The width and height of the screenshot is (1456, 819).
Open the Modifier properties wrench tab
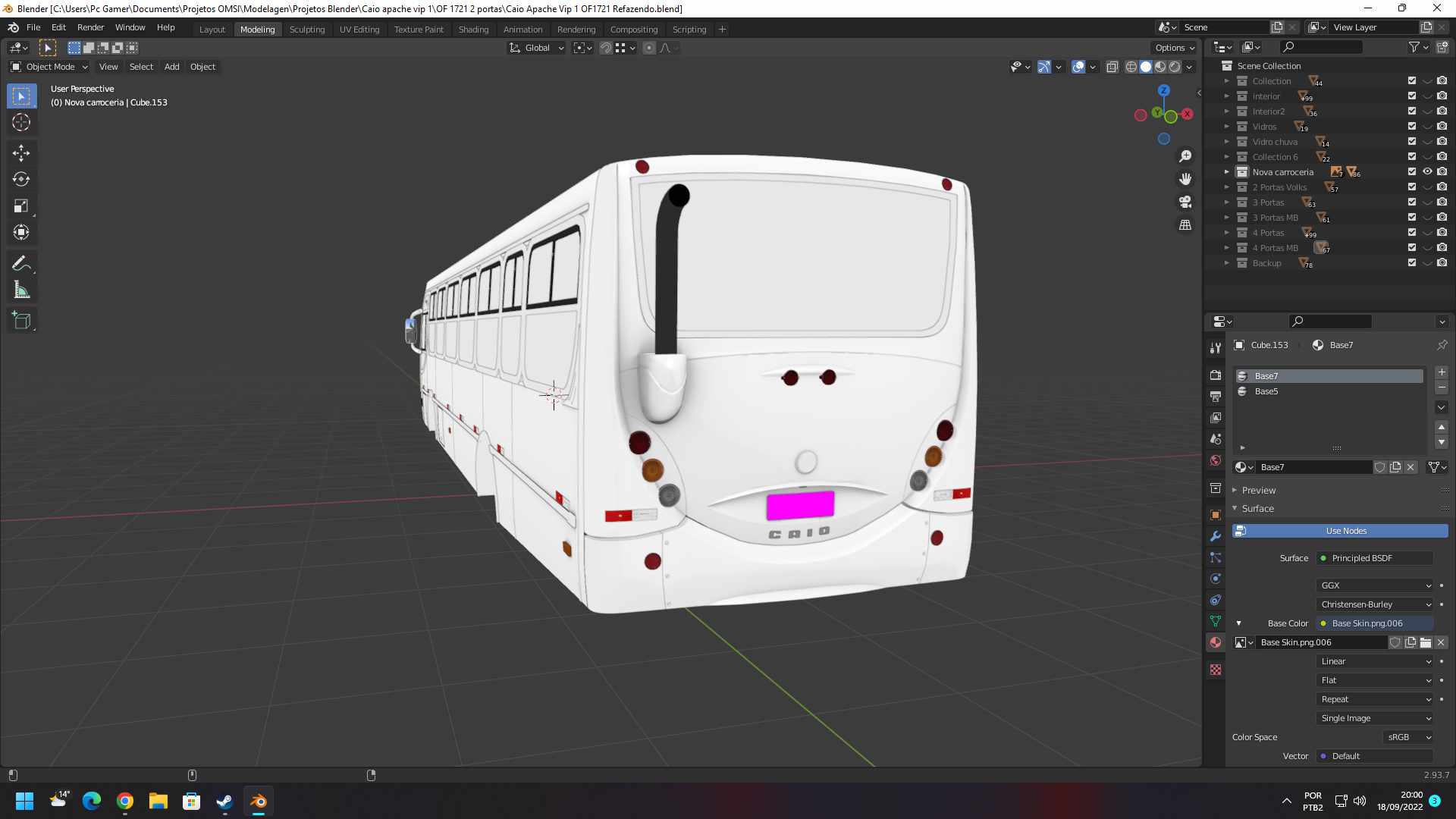tap(1216, 536)
